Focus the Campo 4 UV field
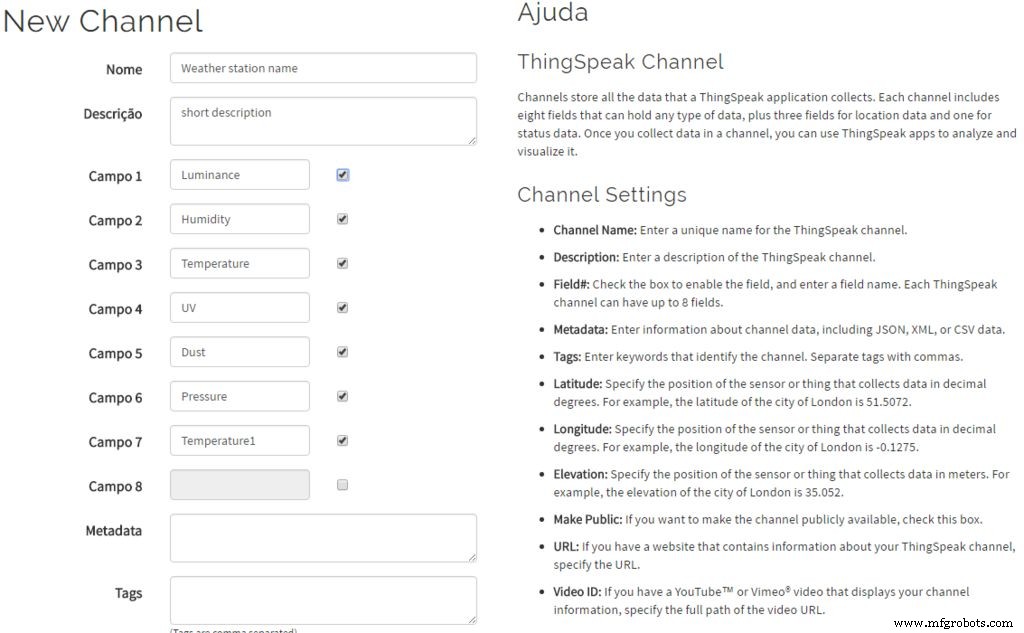This screenshot has width=1024, height=633. pos(240,308)
